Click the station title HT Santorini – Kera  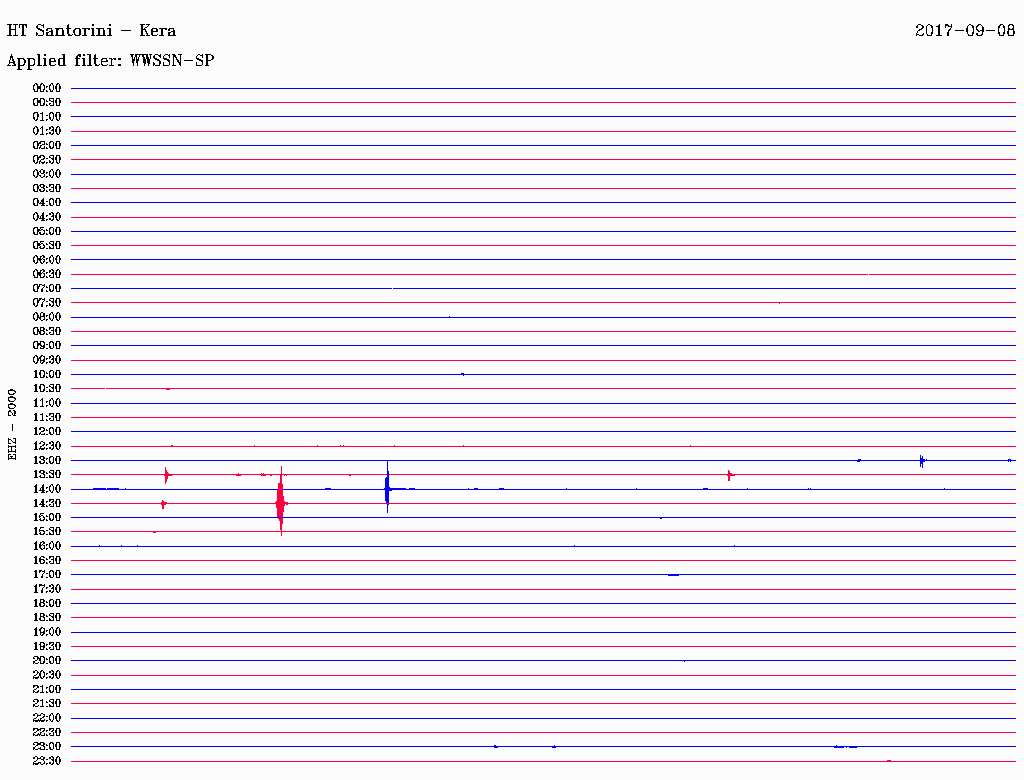click(x=91, y=31)
